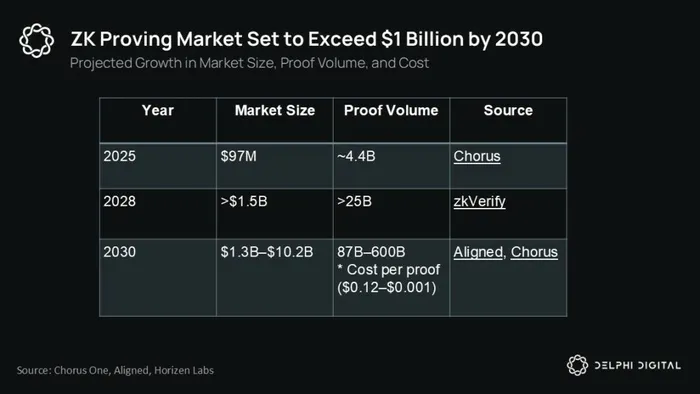The width and height of the screenshot is (700, 394).
Task: Open the Chorus link in 2025 row
Action: pyautogui.click(x=477, y=156)
